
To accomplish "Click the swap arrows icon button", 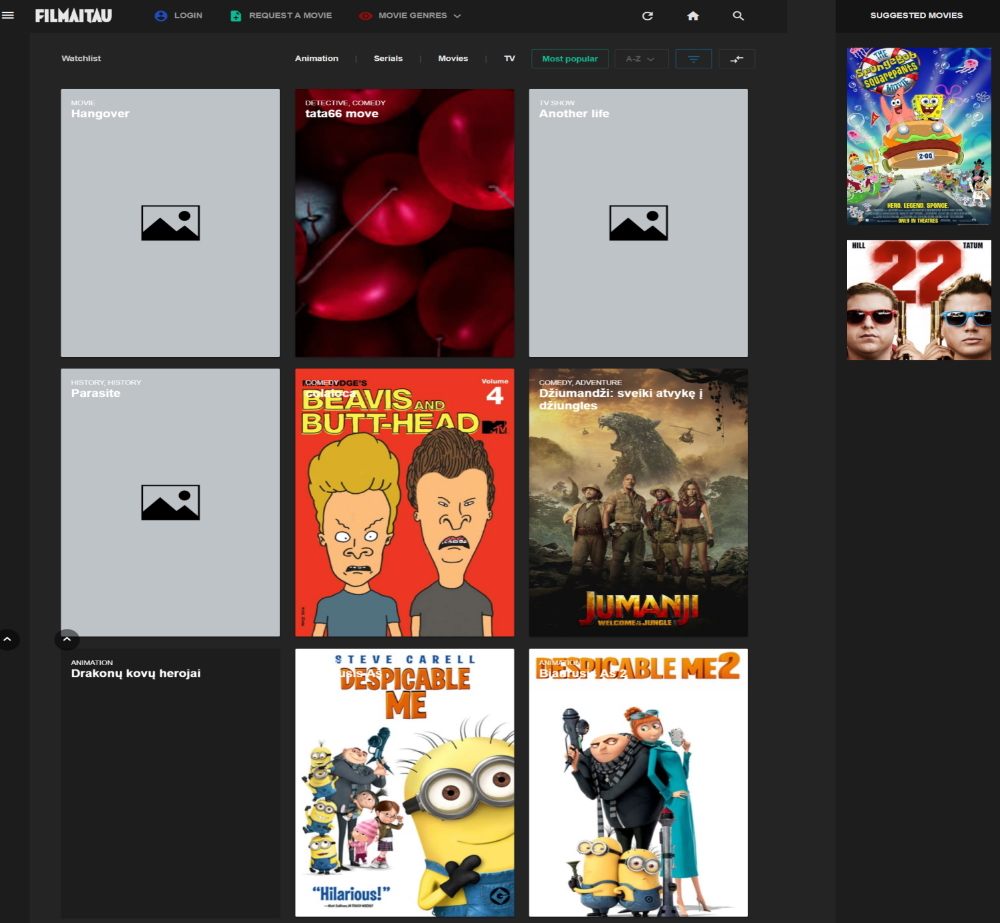I will click(x=737, y=59).
